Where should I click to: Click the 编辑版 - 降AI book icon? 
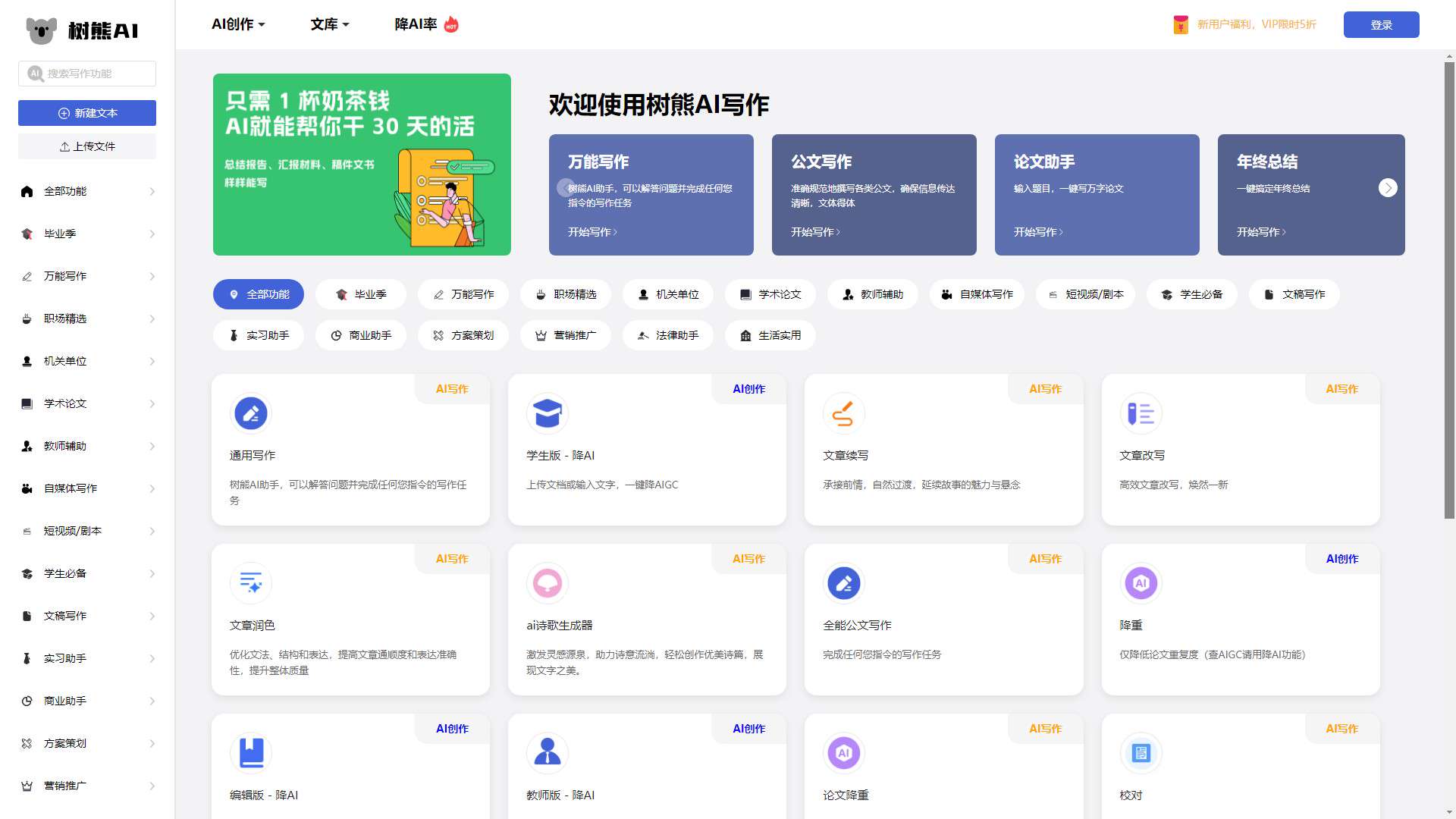pos(251,753)
